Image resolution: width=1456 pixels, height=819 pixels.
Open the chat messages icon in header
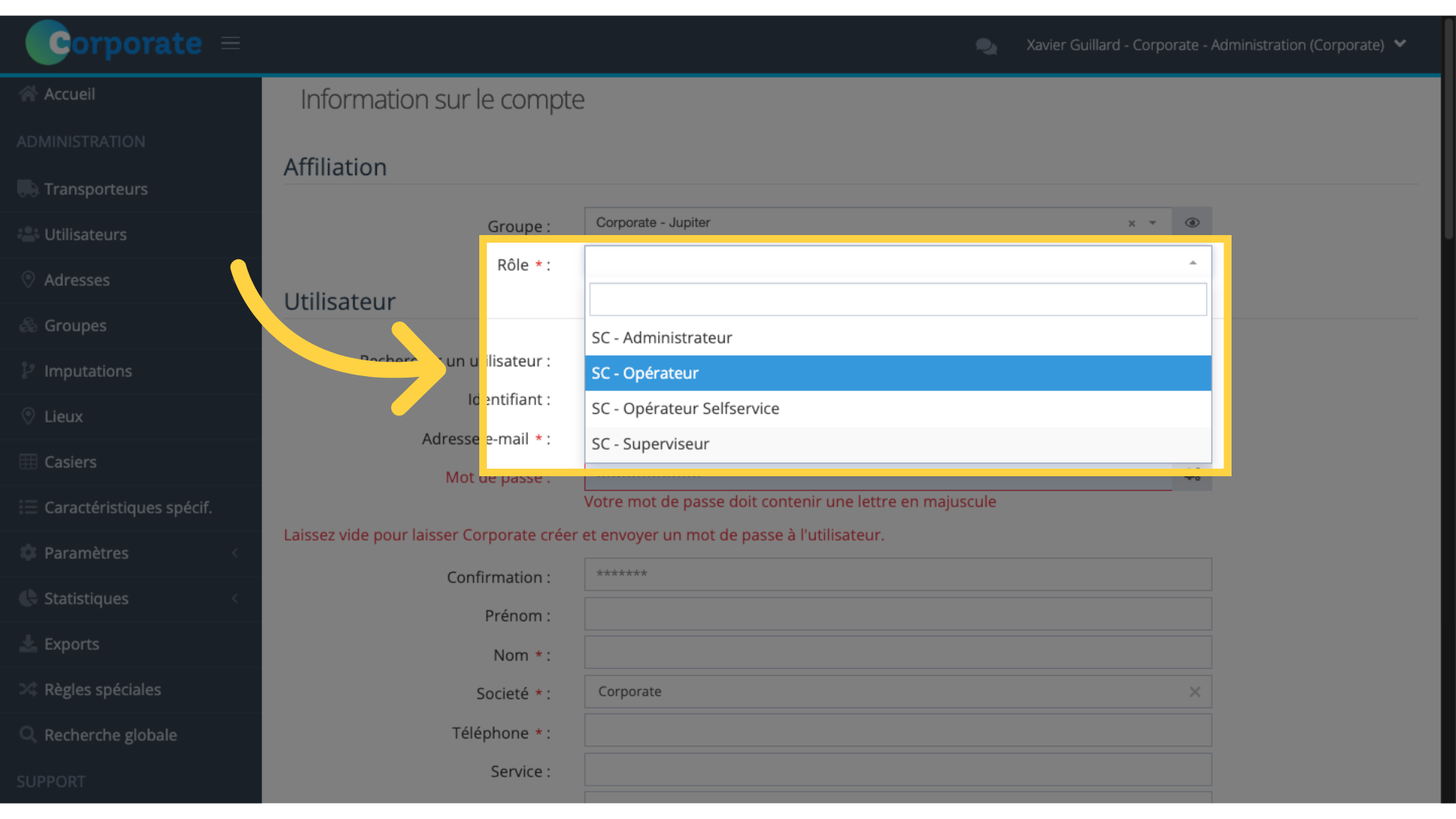pyautogui.click(x=986, y=46)
